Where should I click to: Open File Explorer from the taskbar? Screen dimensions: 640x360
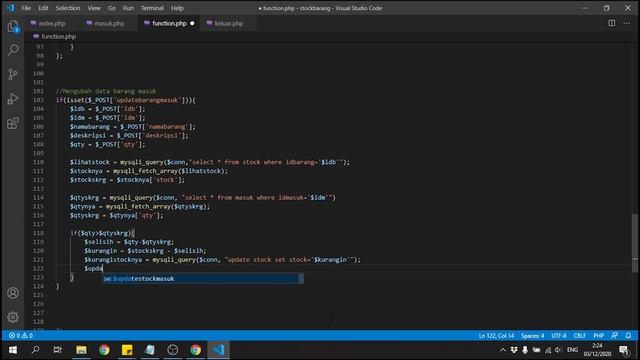(x=81, y=350)
